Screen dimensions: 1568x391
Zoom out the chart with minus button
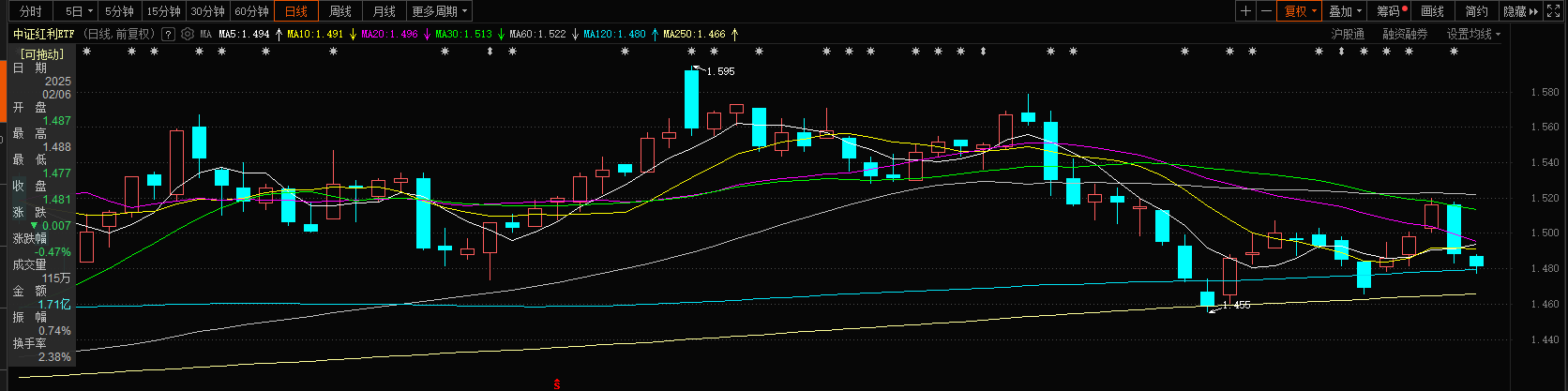click(1267, 11)
